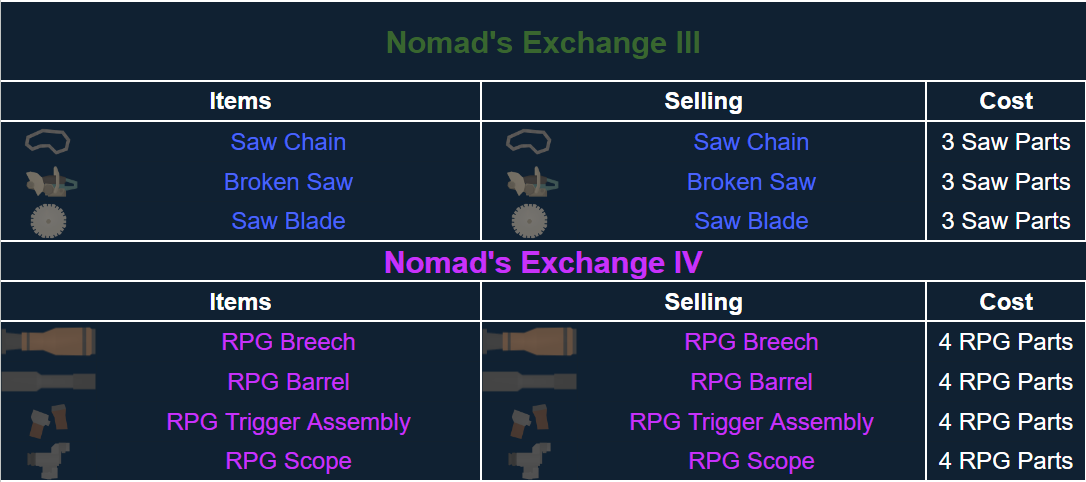
Task: Click the Saw Chain icon in Selling column
Action: pyautogui.click(x=529, y=142)
